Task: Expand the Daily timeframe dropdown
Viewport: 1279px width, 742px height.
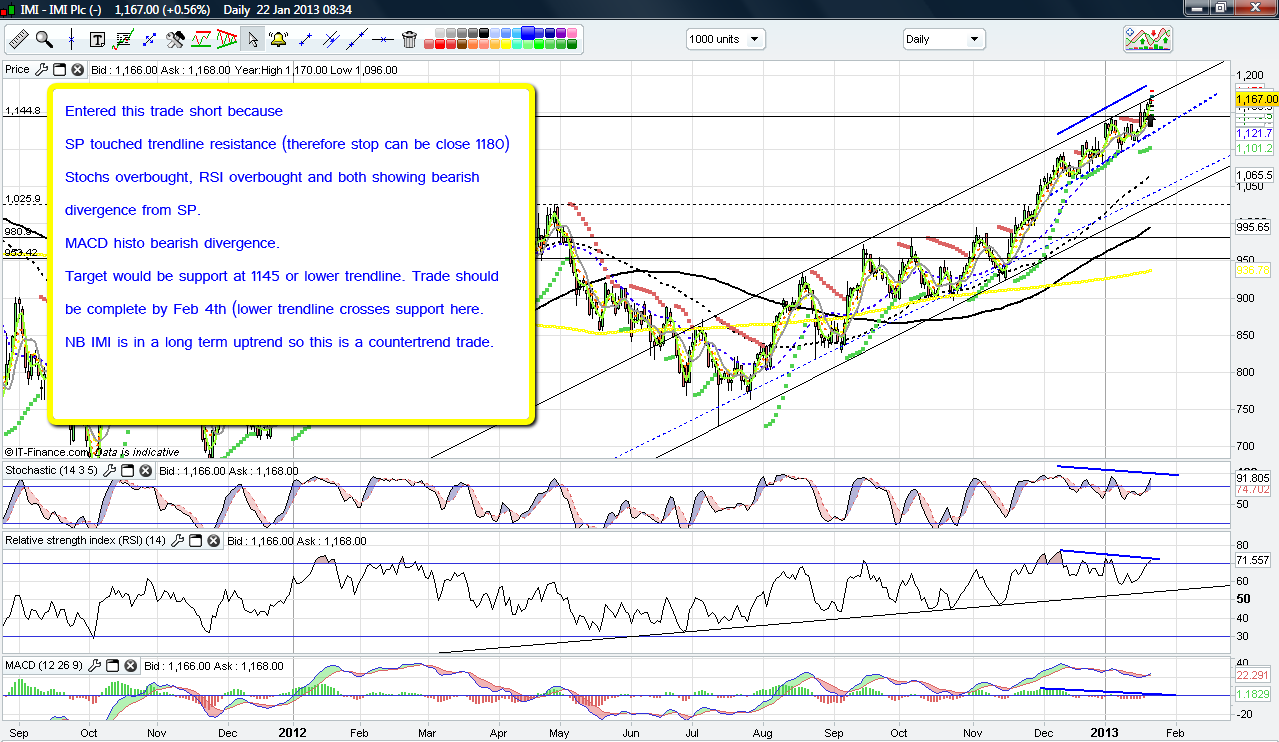Action: [943, 39]
